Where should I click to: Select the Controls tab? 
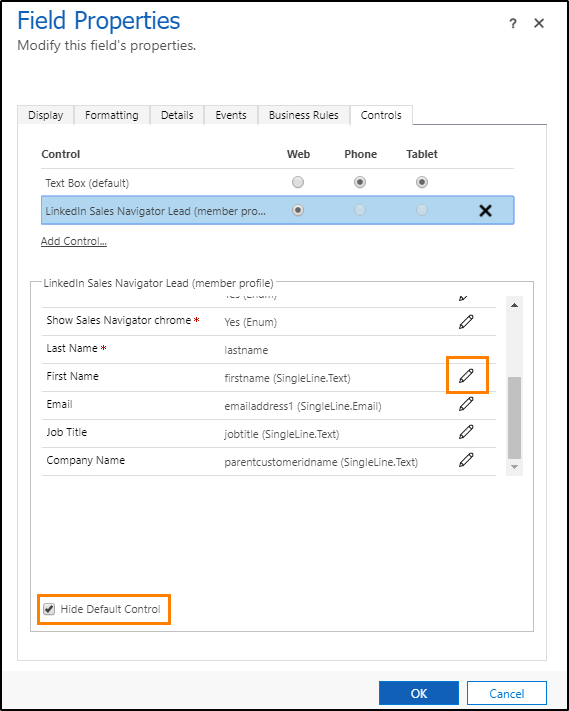pyautogui.click(x=381, y=115)
